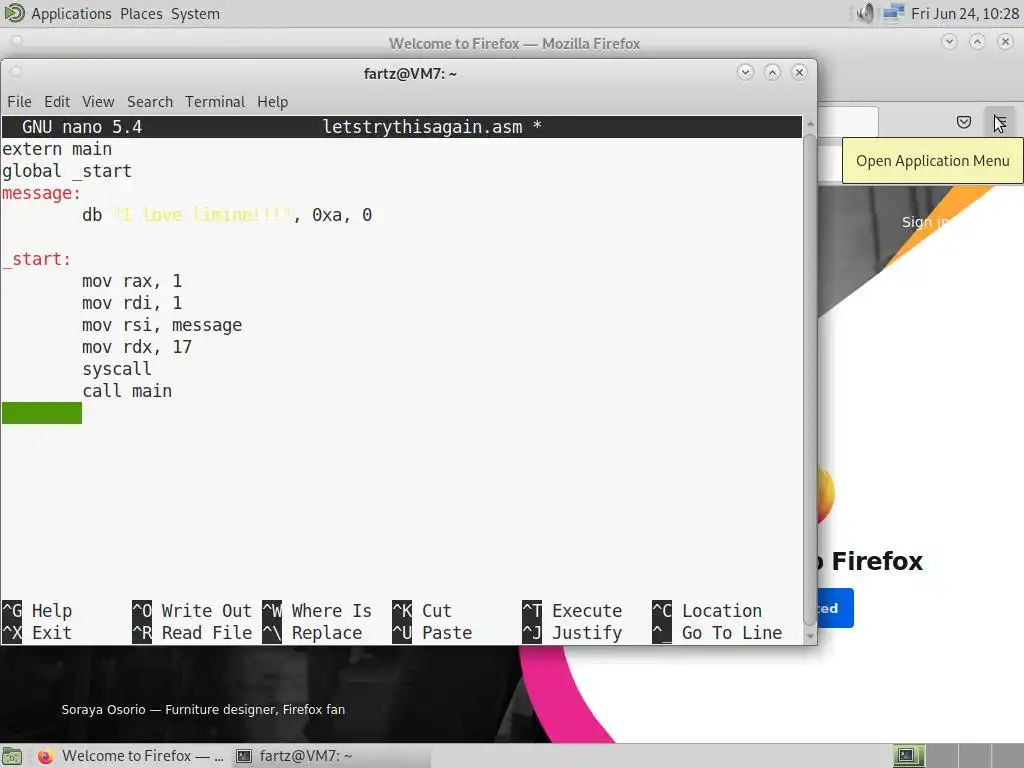Open the terminal Edit menu
1024x768 pixels.
tap(57, 102)
